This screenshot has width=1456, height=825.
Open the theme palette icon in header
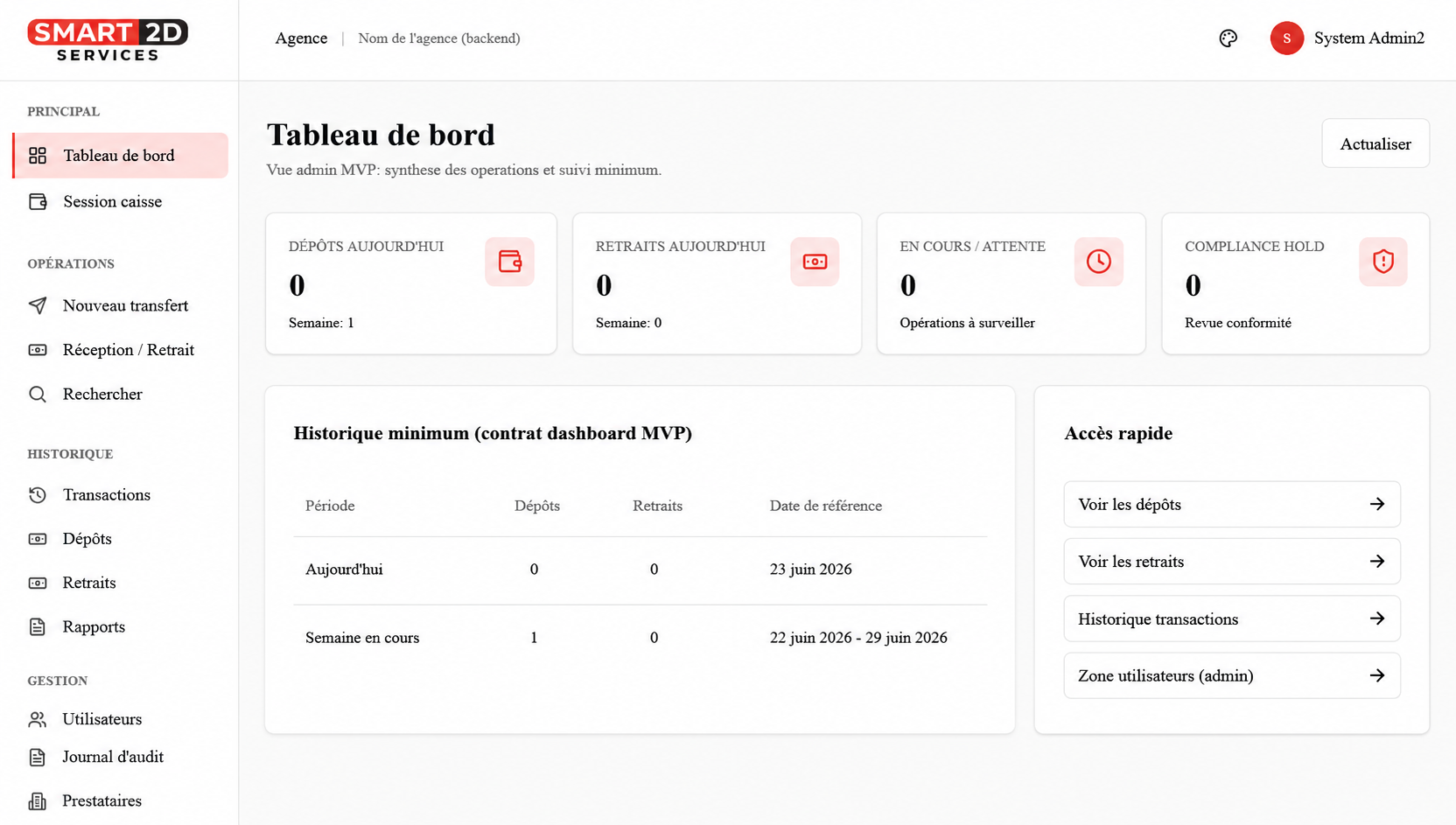tap(1228, 38)
